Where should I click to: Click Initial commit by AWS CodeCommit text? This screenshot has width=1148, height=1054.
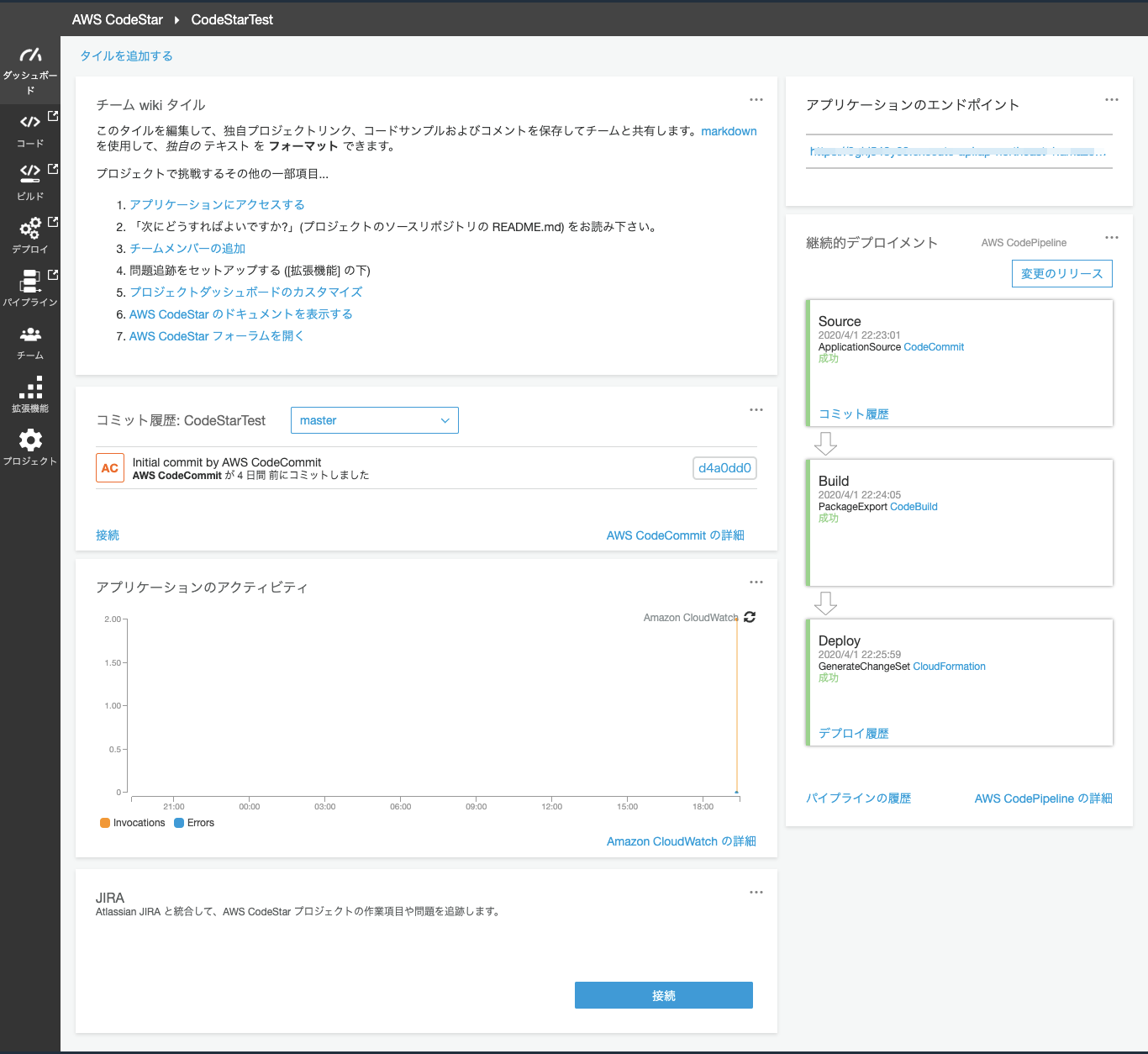(227, 462)
